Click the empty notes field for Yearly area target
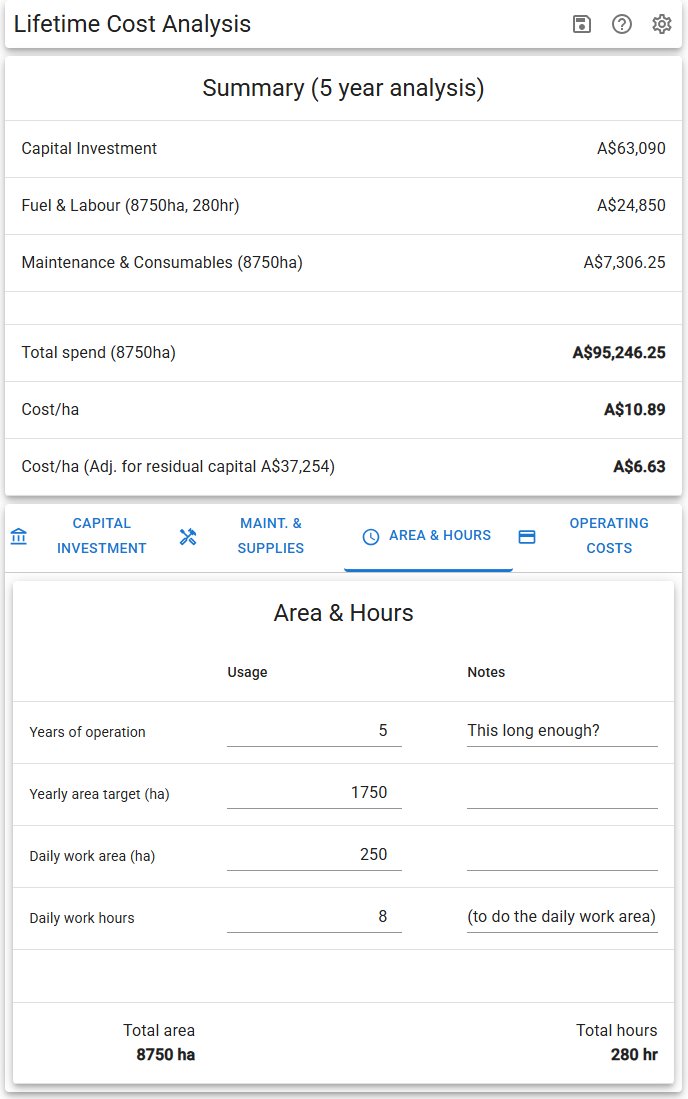Viewport: 688px width, 1099px height. [x=562, y=793]
